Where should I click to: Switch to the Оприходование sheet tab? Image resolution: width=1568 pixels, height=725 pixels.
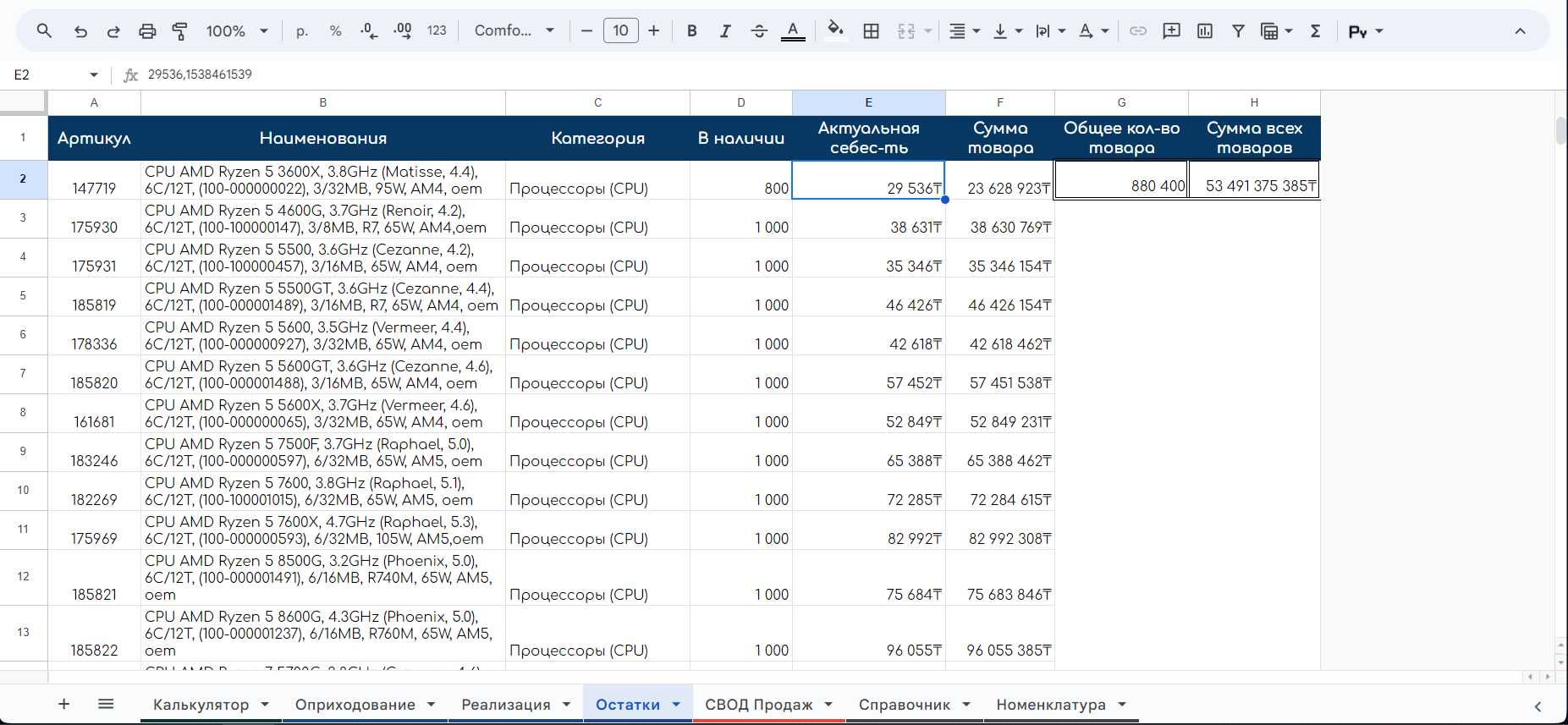[x=355, y=704]
